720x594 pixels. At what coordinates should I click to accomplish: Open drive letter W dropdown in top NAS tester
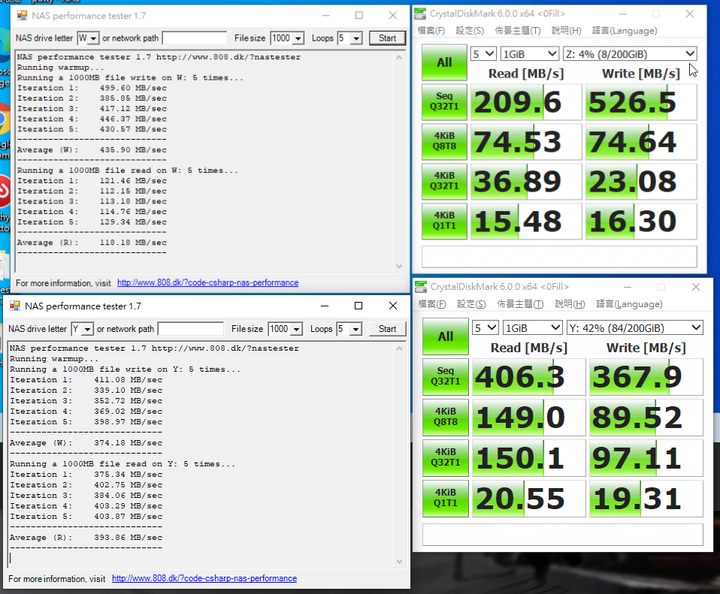coord(93,38)
